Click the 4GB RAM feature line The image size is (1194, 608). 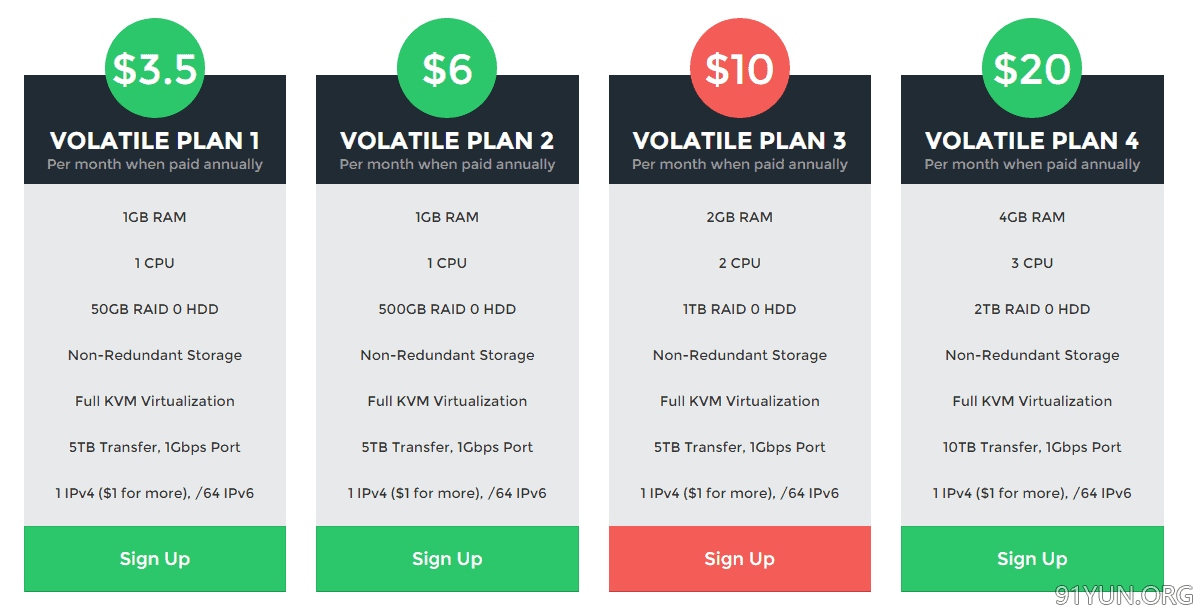(x=1032, y=217)
